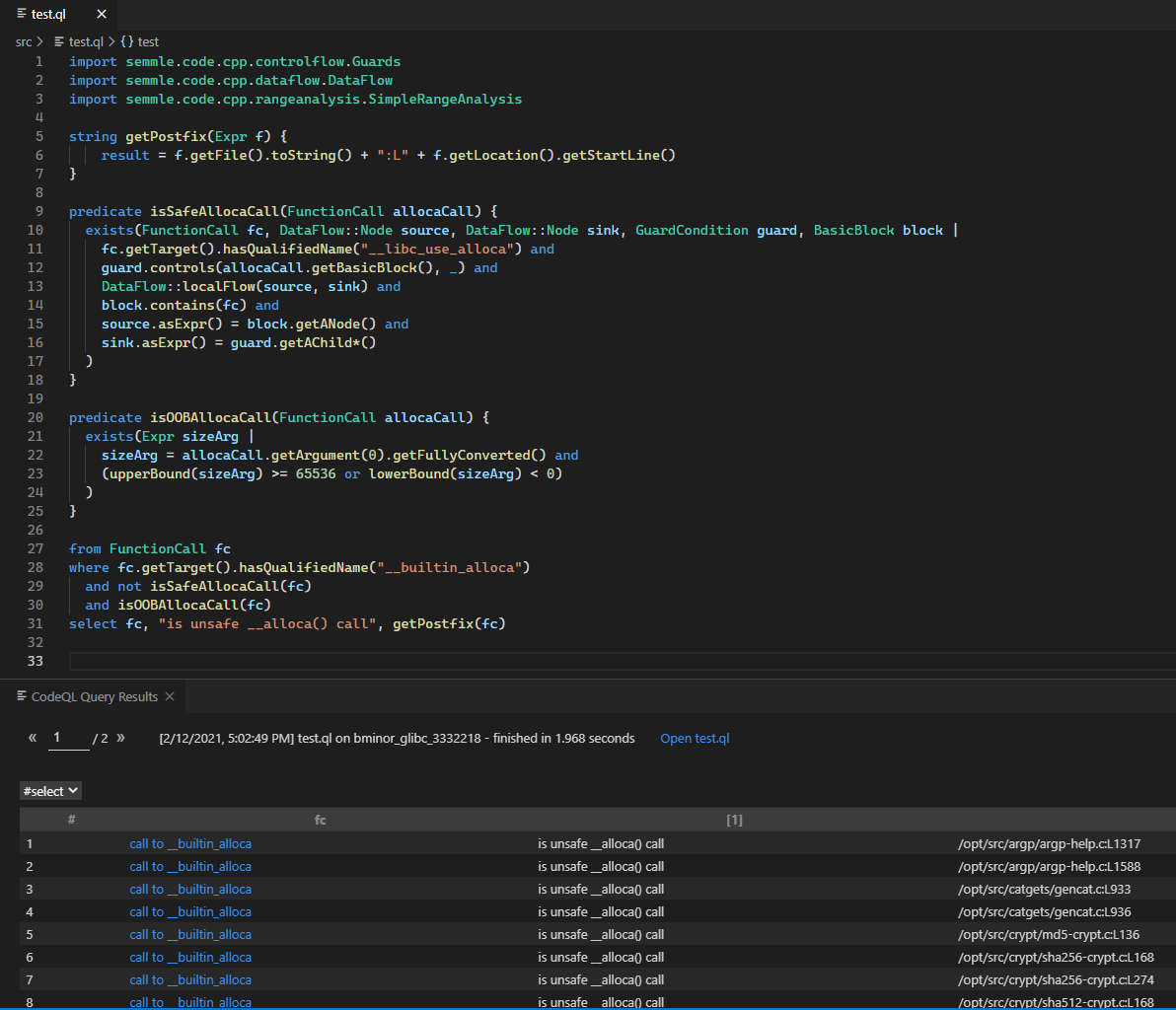Click the # column header

[72, 820]
